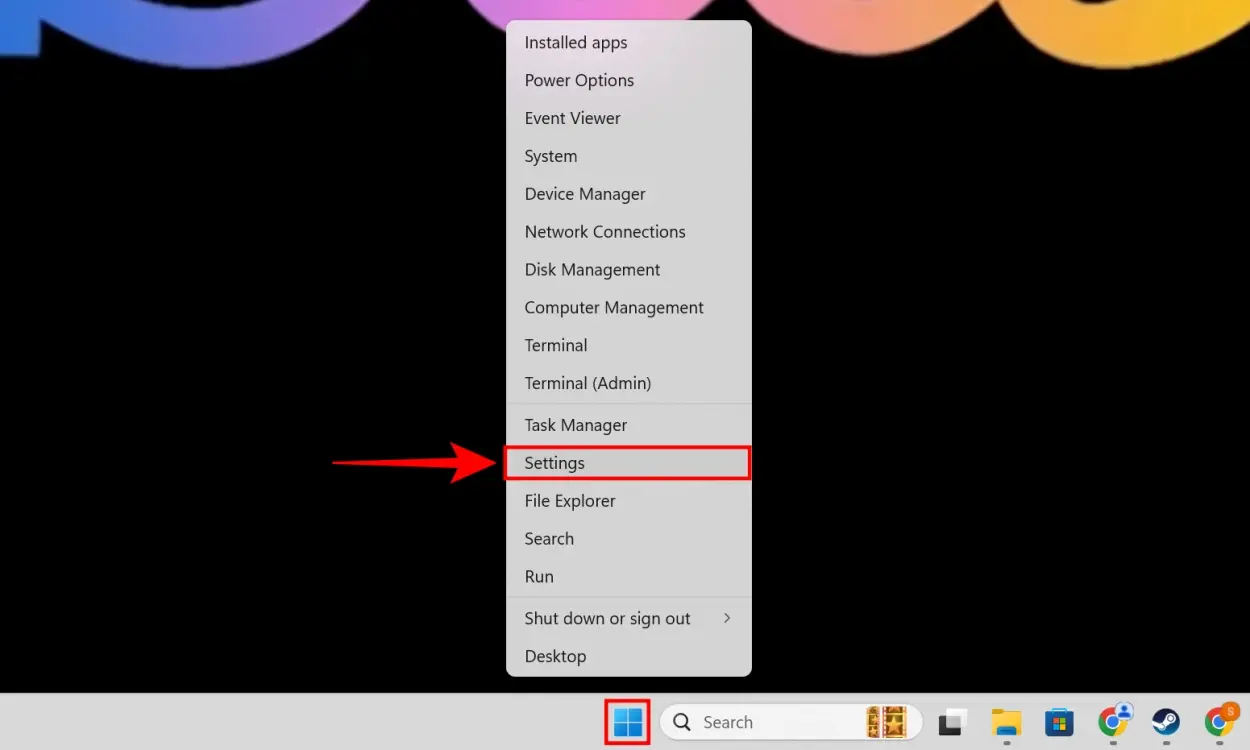Open the Microsoft Store taskbar icon
Viewport: 1250px width, 750px height.
coord(1059,721)
